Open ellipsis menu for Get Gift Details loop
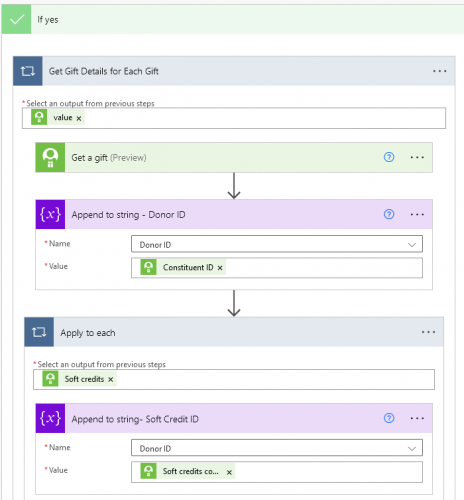The width and height of the screenshot is (464, 500). [x=439, y=71]
